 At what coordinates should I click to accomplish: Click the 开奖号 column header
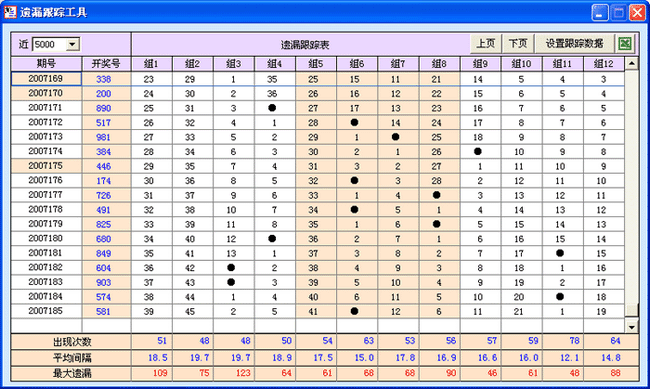[x=106, y=64]
